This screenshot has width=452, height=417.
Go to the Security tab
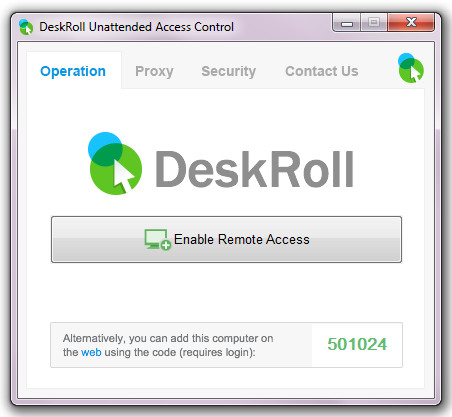point(229,71)
